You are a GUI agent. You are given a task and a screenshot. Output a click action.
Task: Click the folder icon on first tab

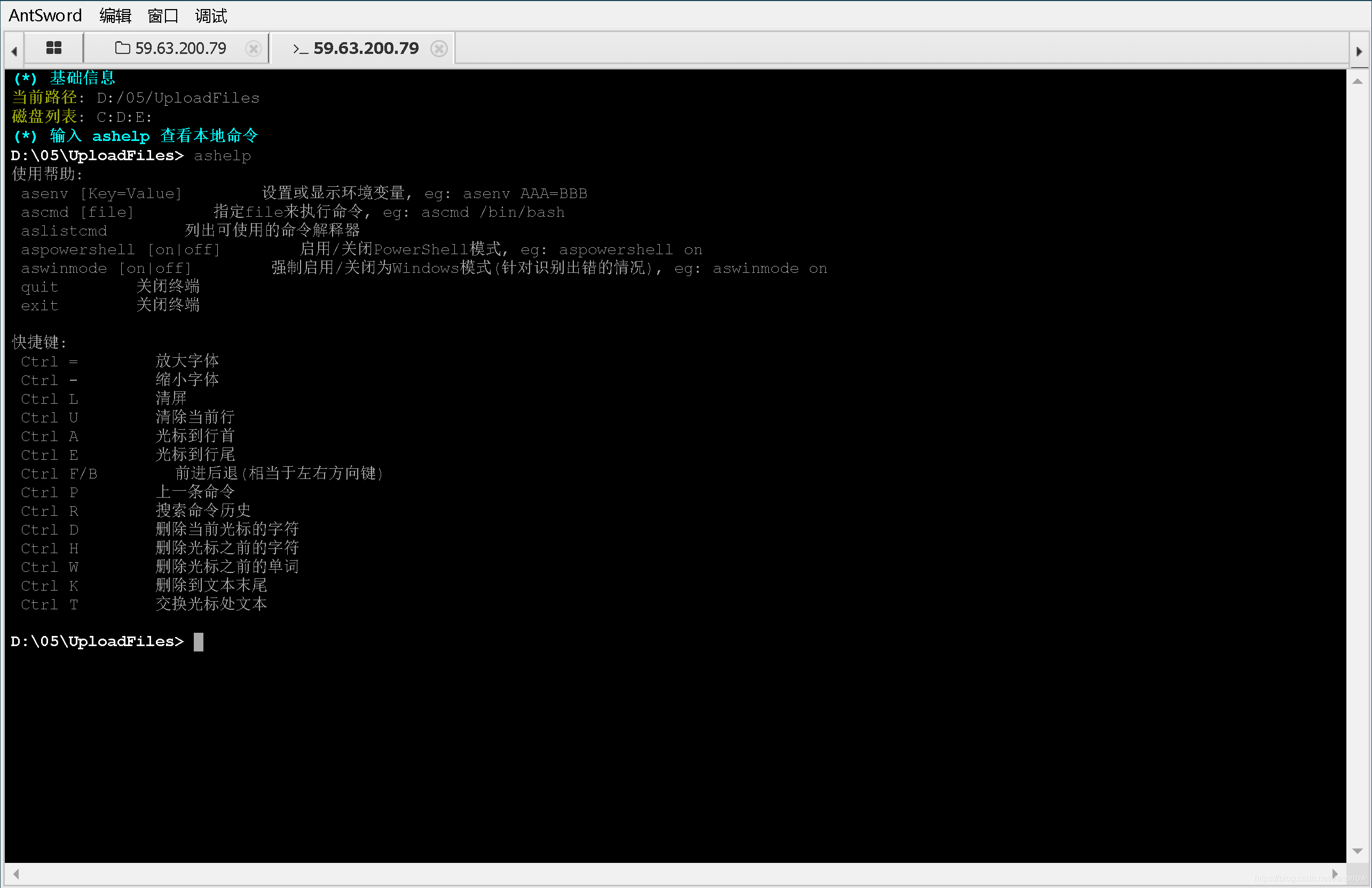coord(122,48)
